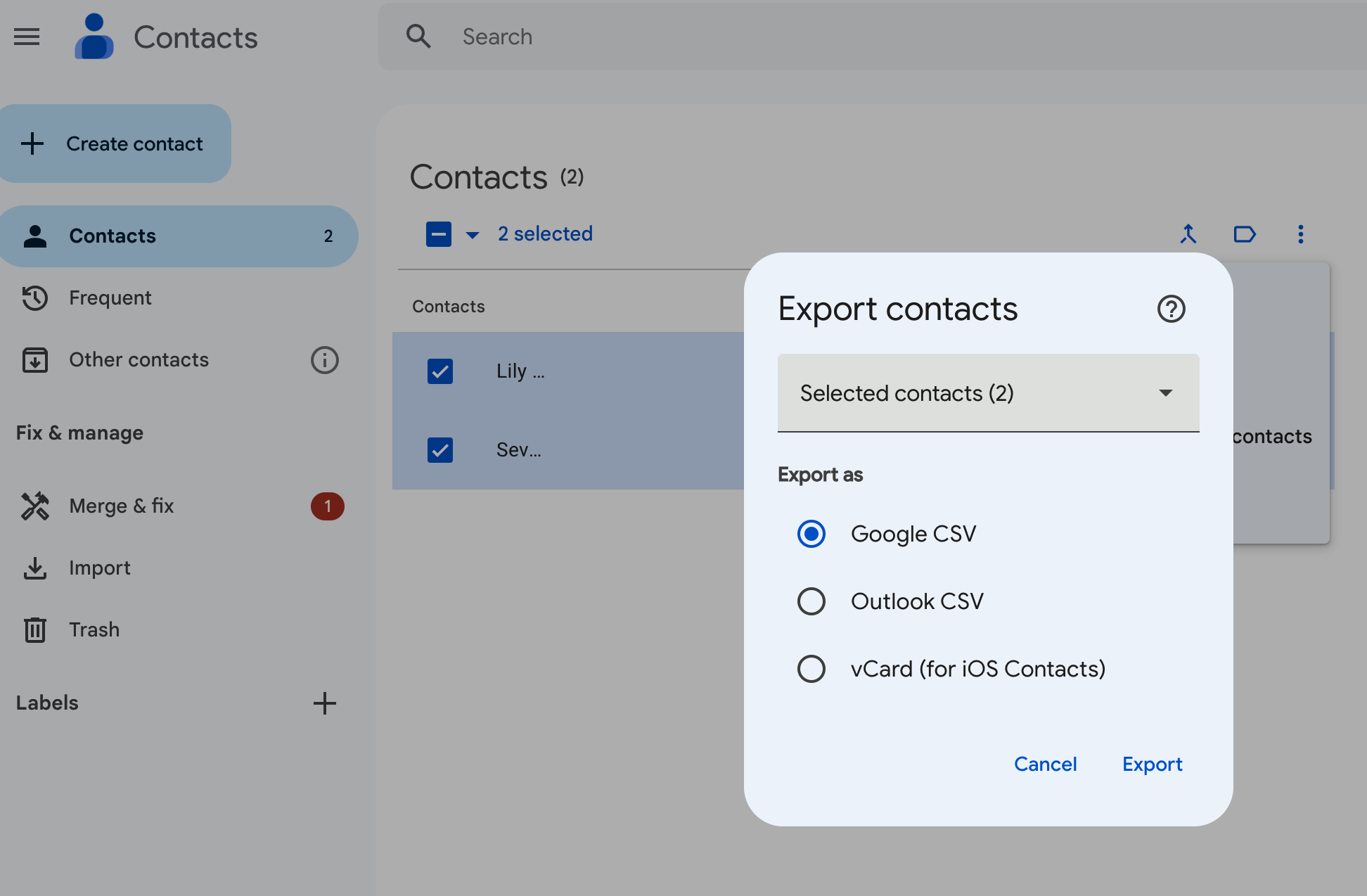Cancel the export dialog

click(x=1046, y=764)
